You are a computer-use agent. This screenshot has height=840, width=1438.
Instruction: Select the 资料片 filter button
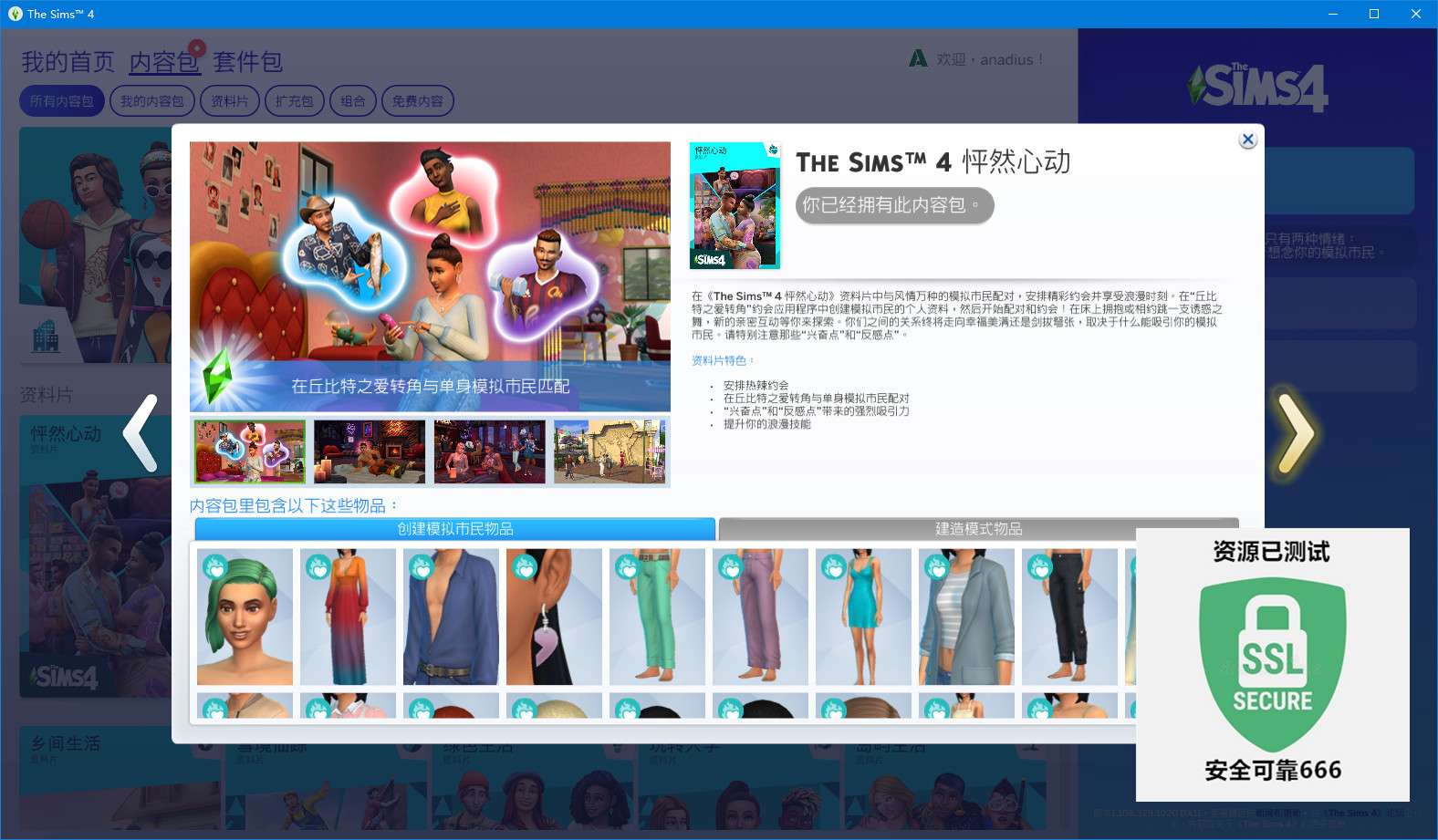(x=229, y=101)
